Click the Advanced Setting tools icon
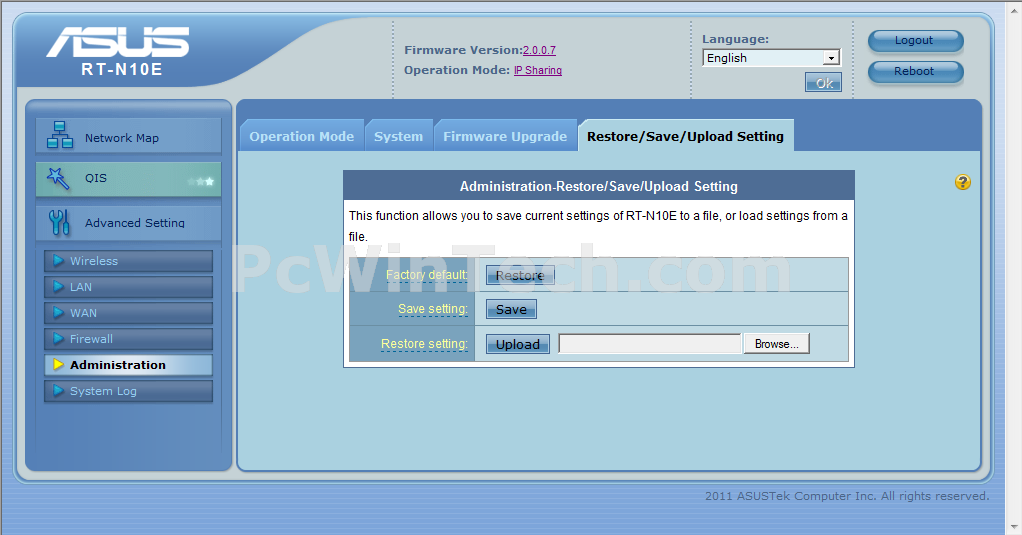Image resolution: width=1022 pixels, height=535 pixels. click(x=59, y=222)
